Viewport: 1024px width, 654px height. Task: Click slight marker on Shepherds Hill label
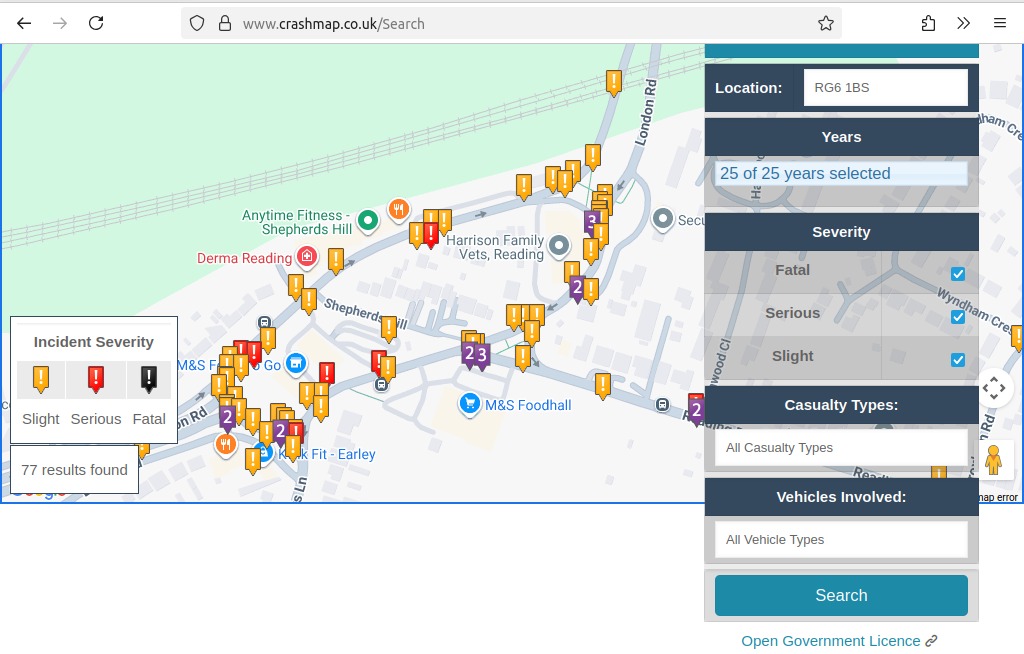(x=389, y=329)
